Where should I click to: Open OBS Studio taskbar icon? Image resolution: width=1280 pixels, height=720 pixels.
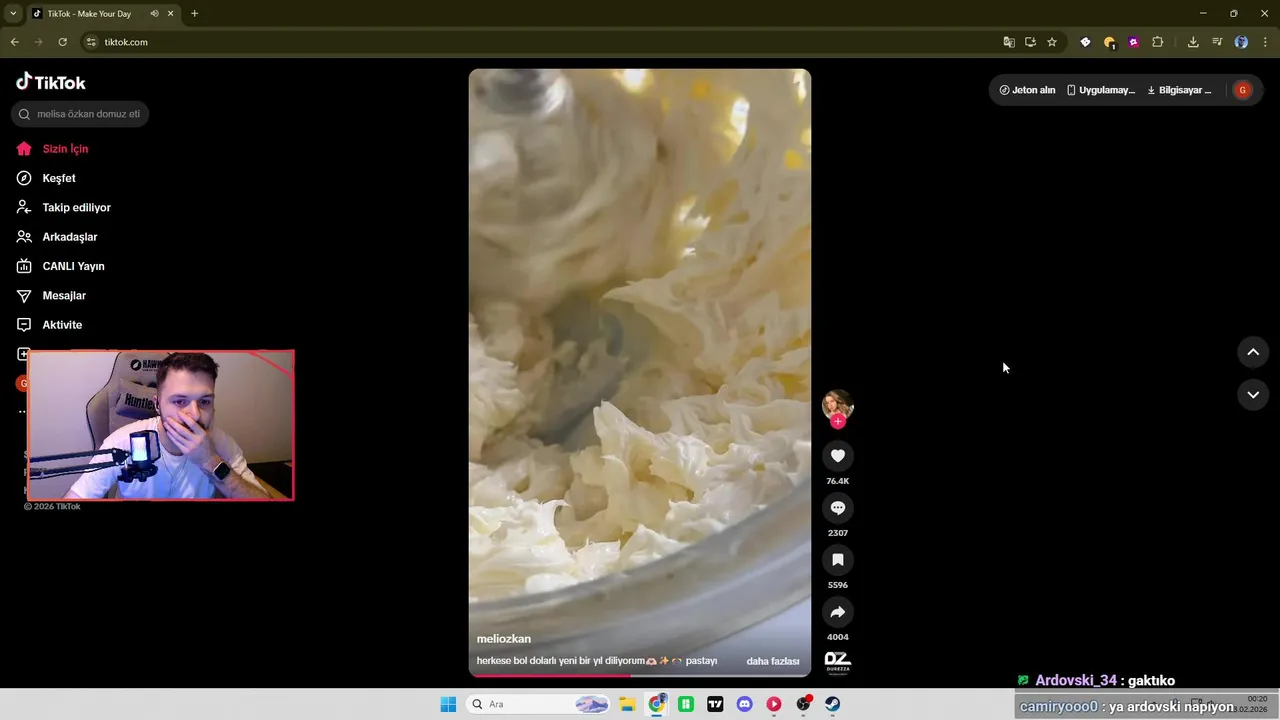click(x=803, y=704)
